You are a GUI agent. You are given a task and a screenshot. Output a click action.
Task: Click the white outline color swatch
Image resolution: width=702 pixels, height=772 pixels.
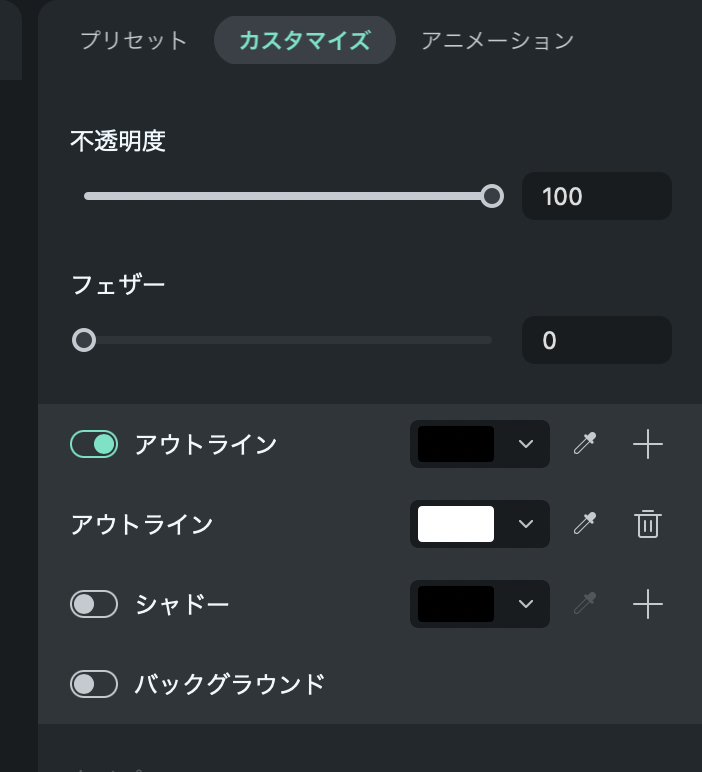pyautogui.click(x=456, y=524)
